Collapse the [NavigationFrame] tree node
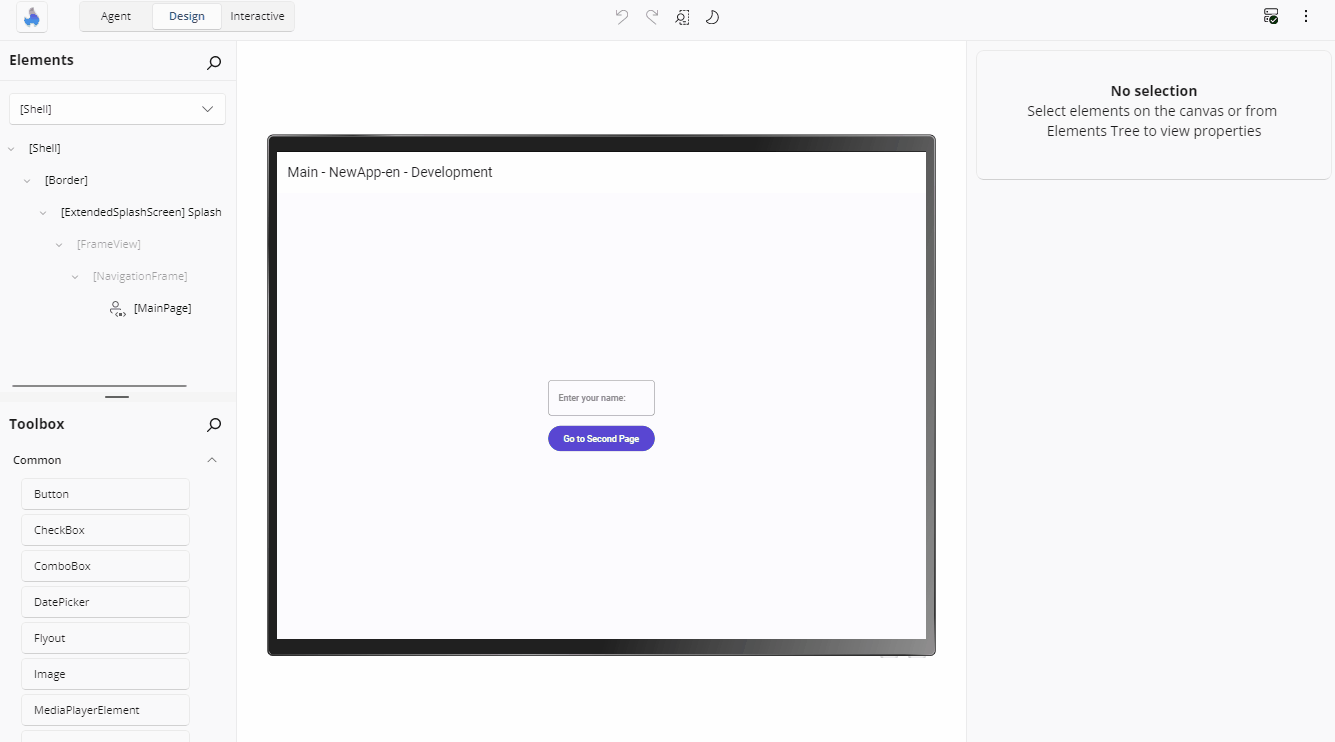 pyautogui.click(x=74, y=276)
